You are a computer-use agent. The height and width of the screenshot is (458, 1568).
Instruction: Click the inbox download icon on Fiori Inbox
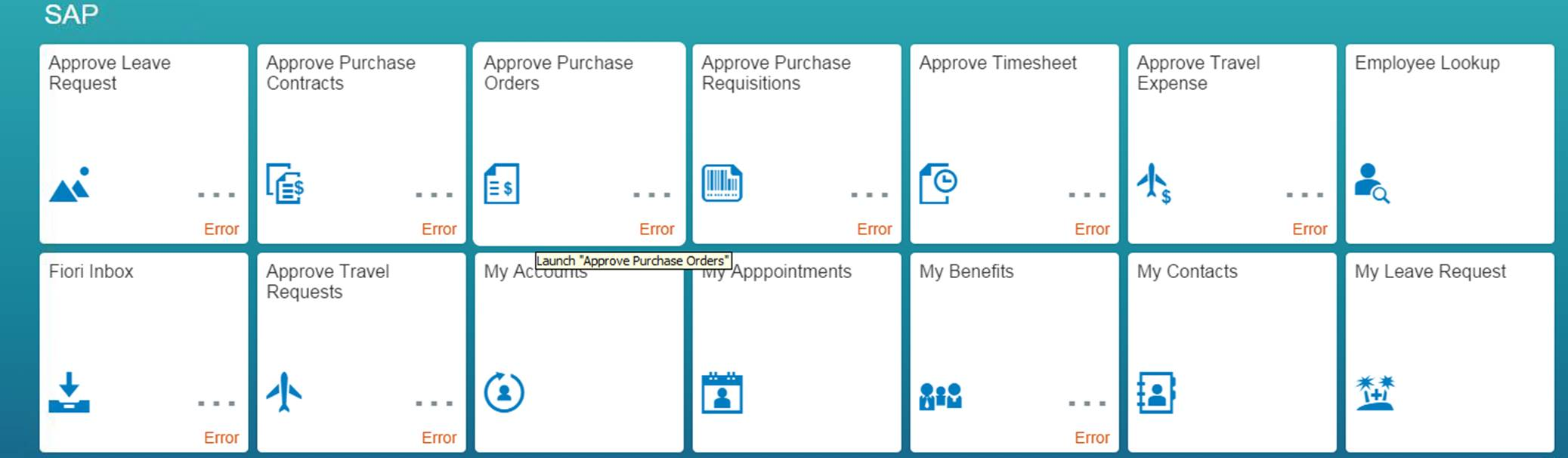coord(69,392)
